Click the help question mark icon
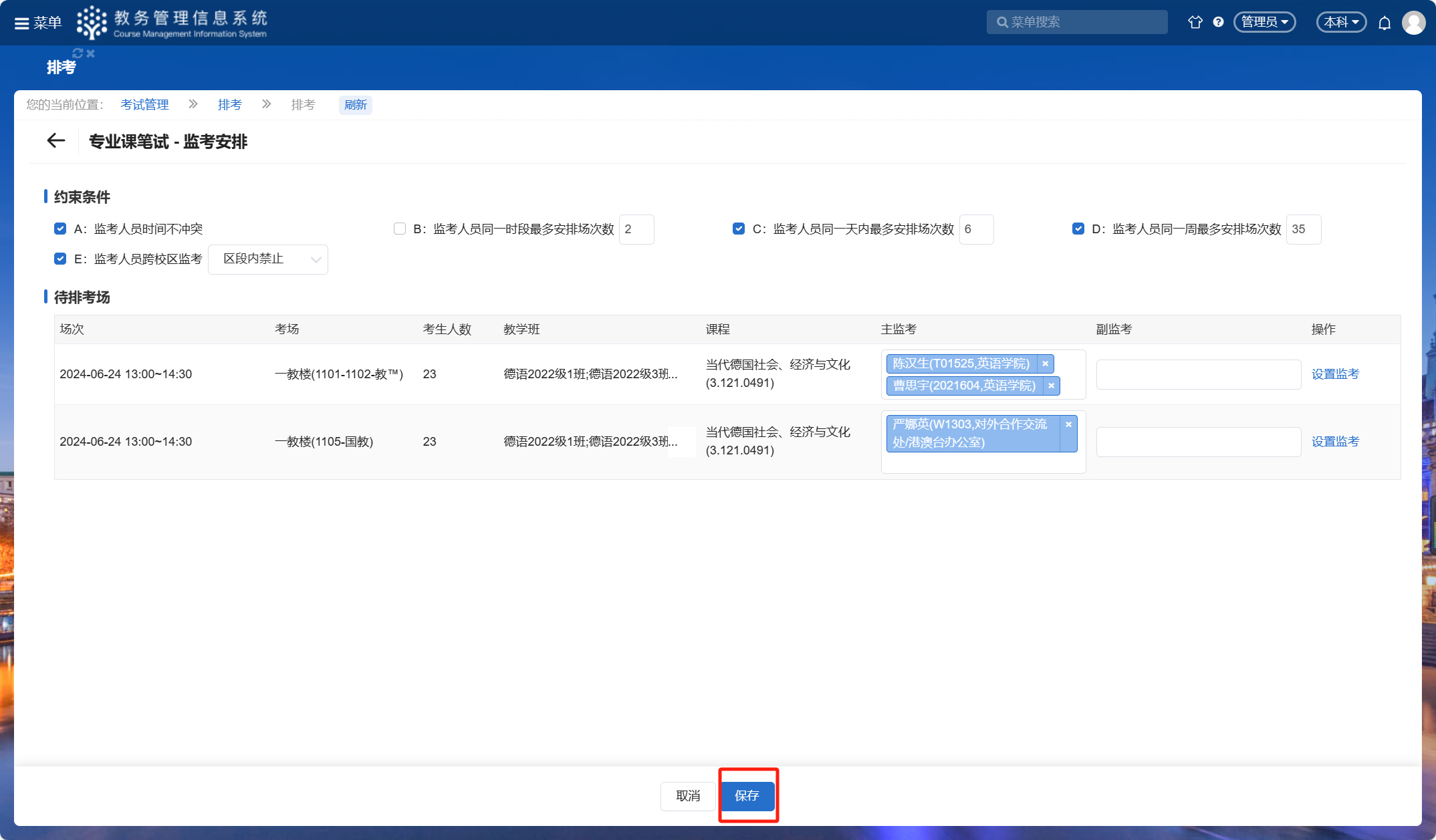1436x840 pixels. [x=1218, y=22]
